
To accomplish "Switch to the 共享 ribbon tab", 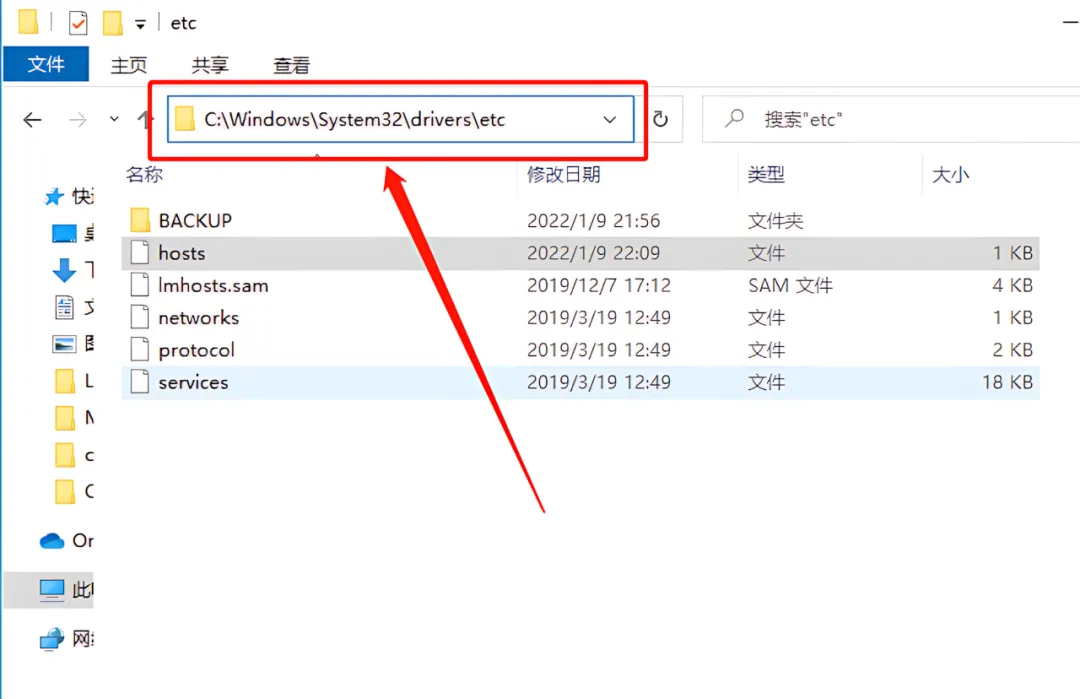I will (209, 65).
